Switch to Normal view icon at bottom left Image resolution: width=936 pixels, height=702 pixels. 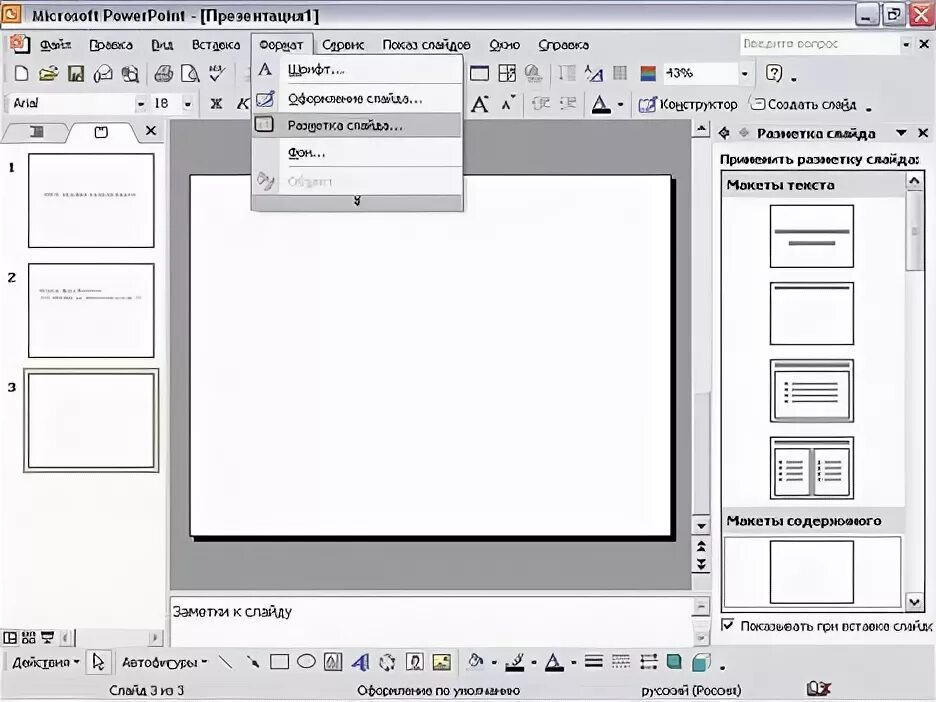[10, 638]
